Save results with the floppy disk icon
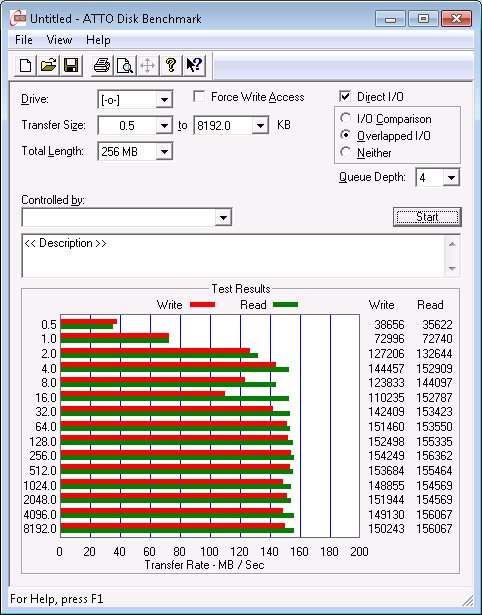The height and width of the screenshot is (615, 482). point(71,65)
